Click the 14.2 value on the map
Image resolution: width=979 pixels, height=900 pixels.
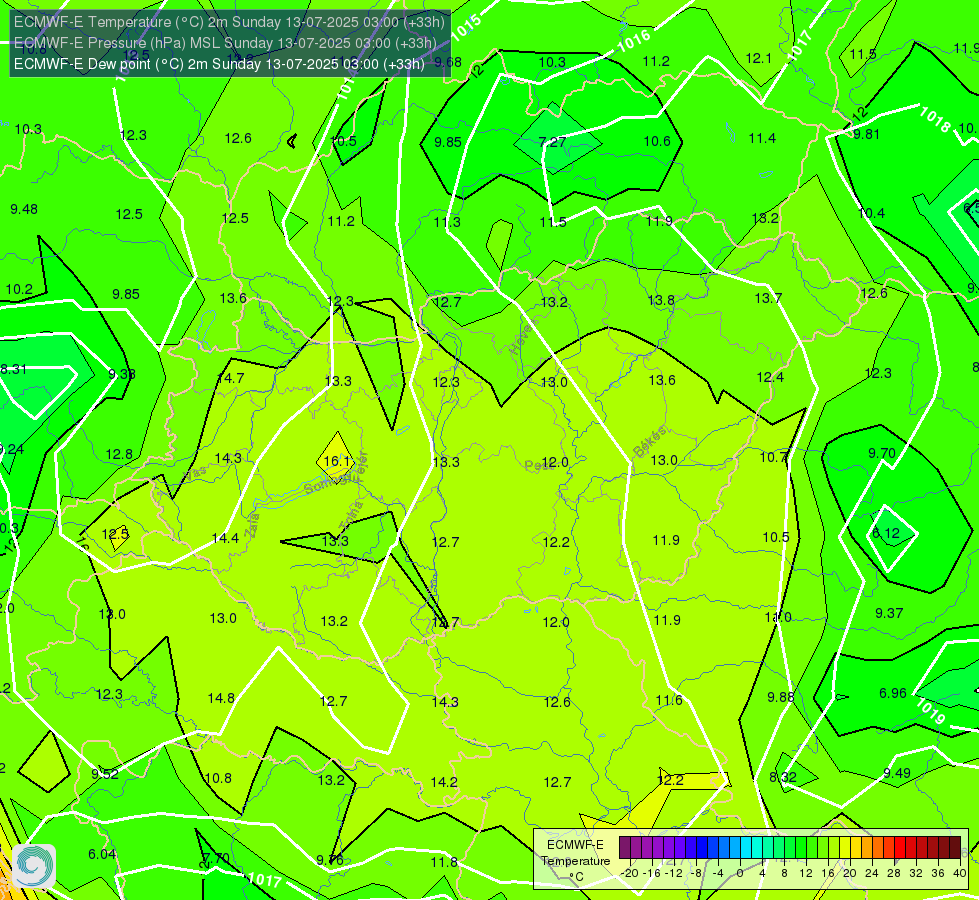coord(444,781)
